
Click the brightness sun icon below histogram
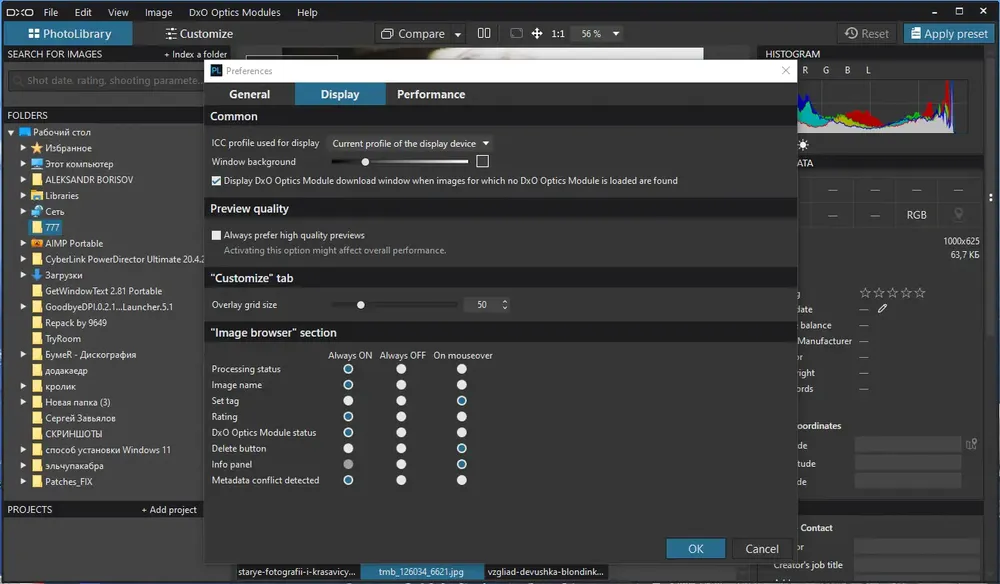803,145
